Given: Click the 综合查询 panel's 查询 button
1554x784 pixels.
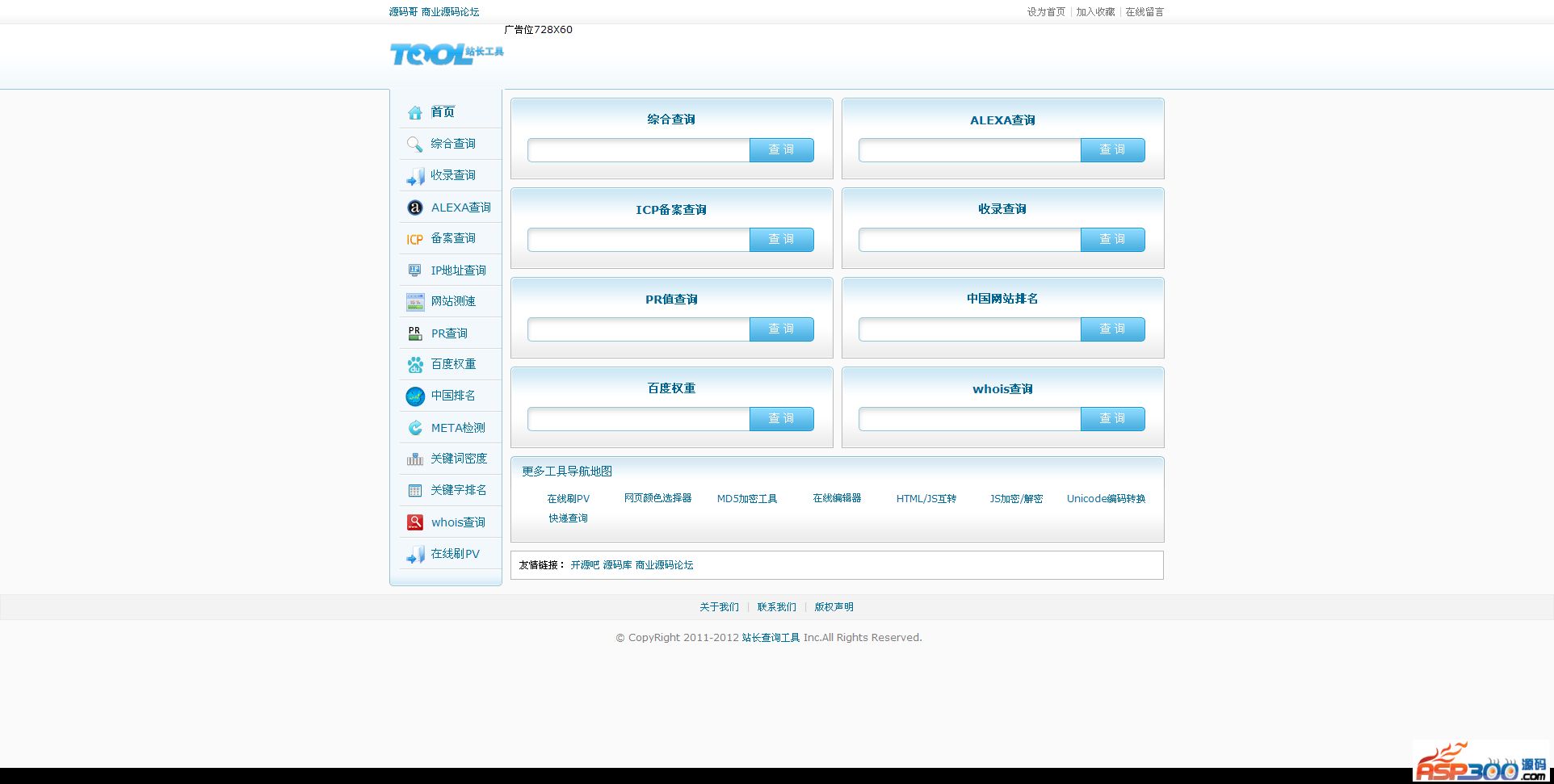Looking at the screenshot, I should (x=781, y=150).
